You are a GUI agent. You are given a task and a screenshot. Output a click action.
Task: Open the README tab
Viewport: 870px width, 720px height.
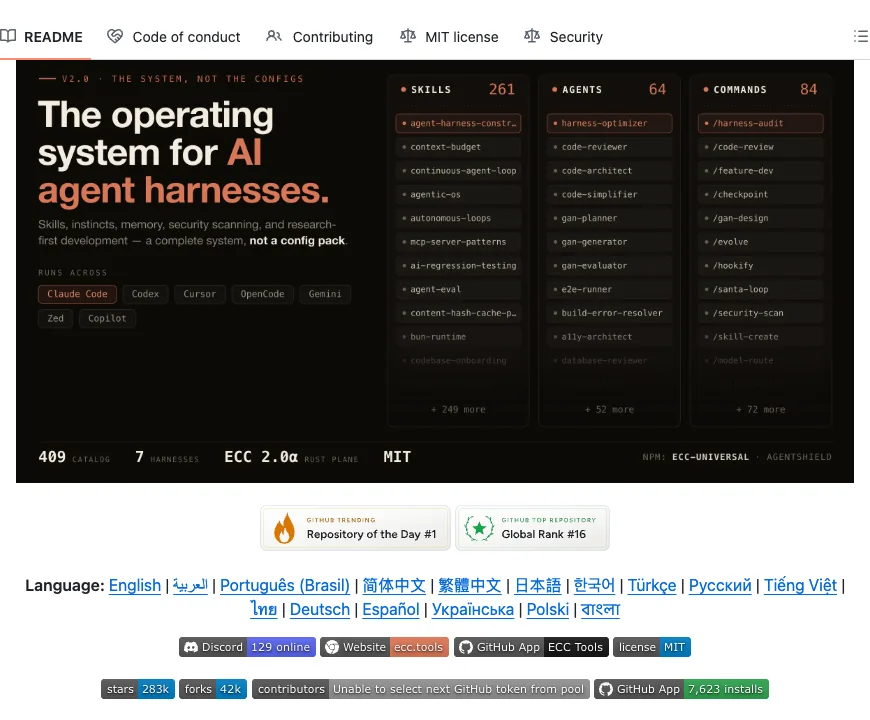click(x=42, y=37)
